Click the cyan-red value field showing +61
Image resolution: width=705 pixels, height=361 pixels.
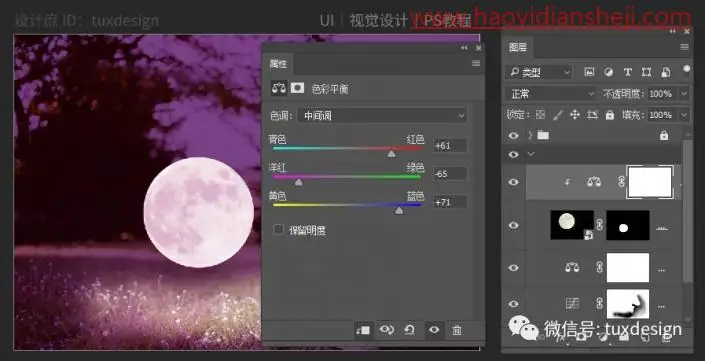coord(450,146)
